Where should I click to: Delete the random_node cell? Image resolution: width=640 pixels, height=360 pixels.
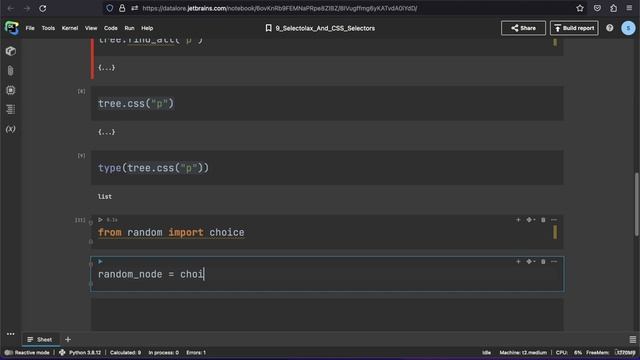543,262
